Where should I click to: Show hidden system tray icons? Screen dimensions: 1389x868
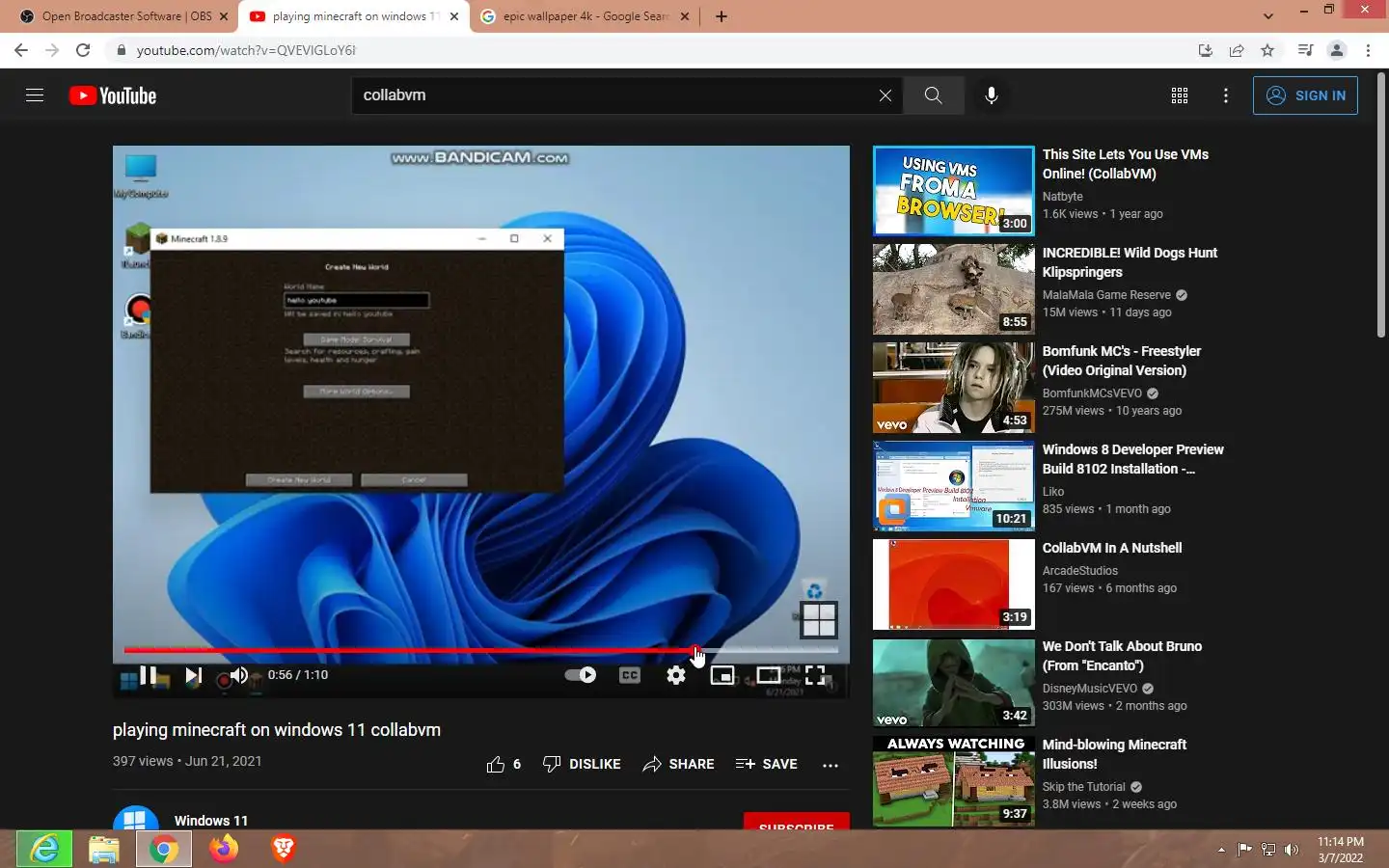click(1221, 850)
